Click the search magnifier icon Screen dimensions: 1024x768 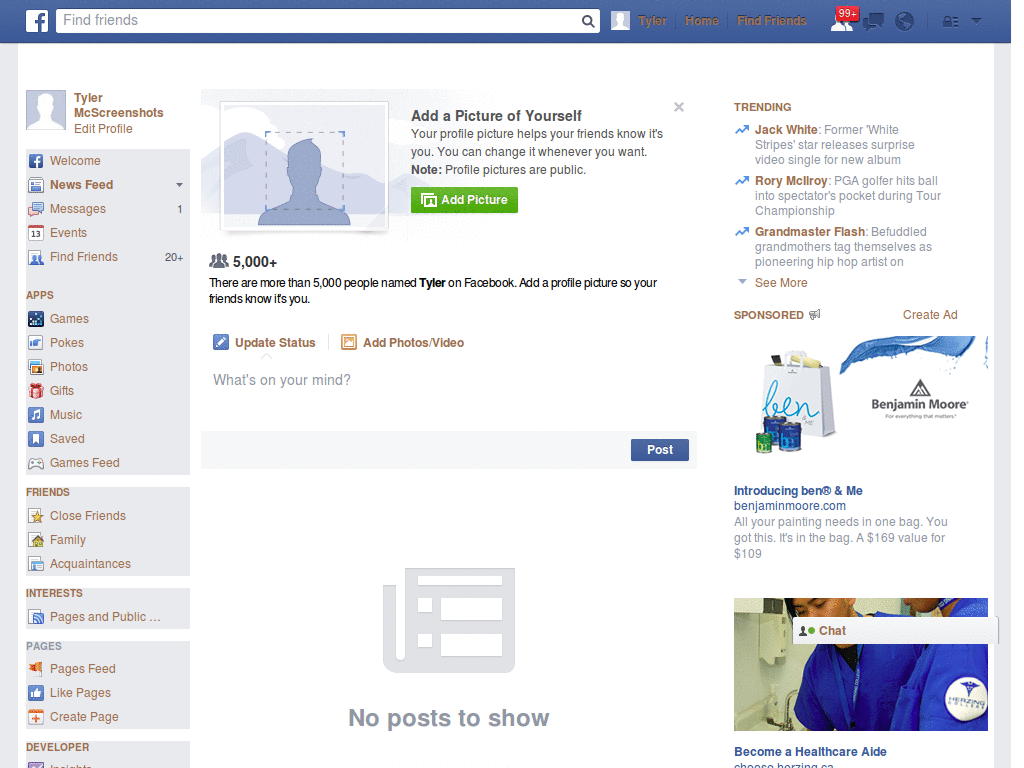tap(588, 21)
